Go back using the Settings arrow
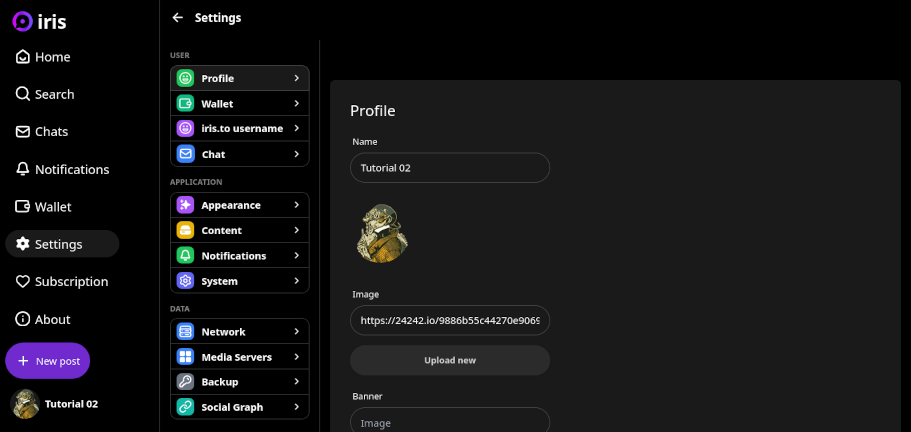The image size is (911, 432). (x=178, y=18)
